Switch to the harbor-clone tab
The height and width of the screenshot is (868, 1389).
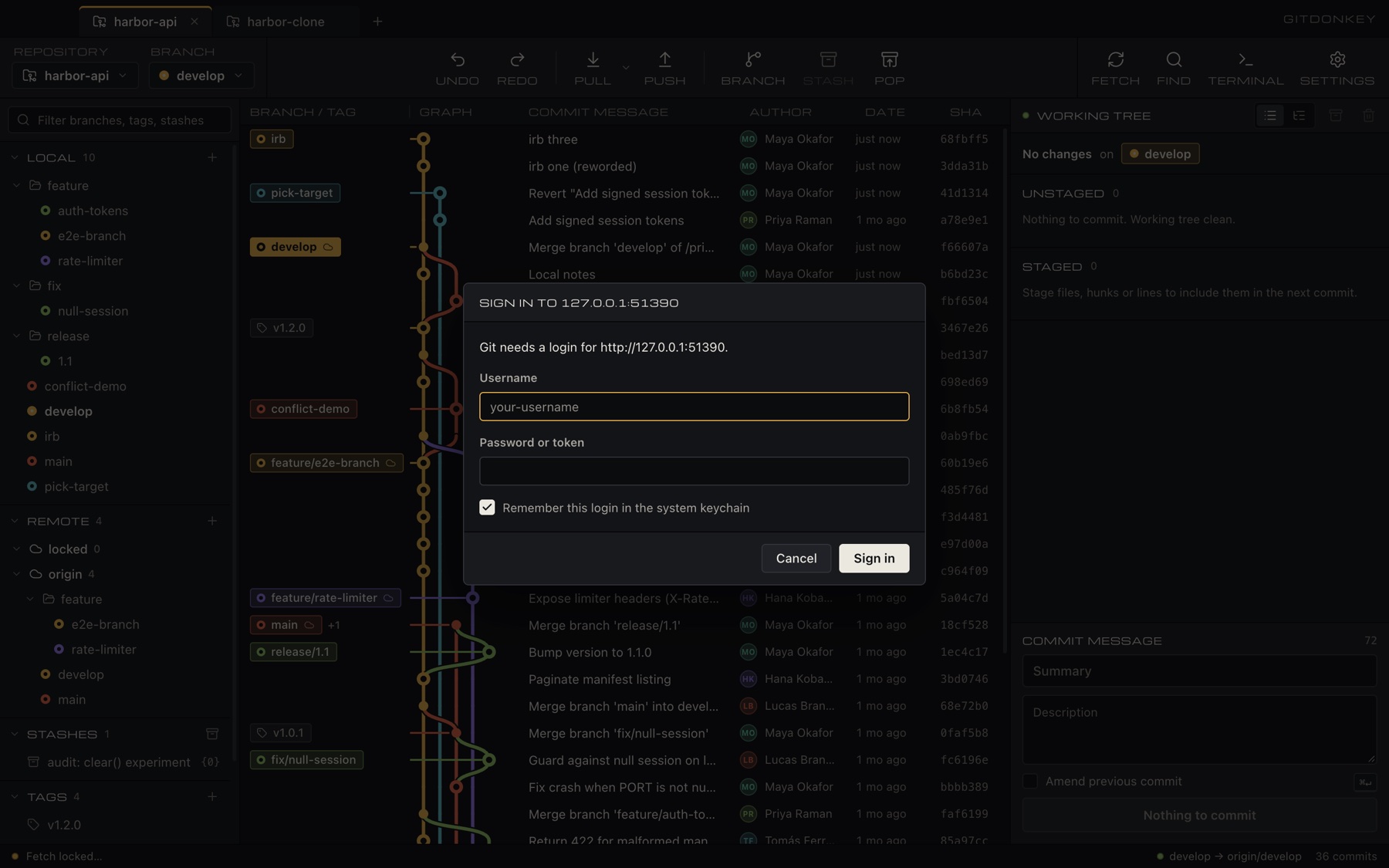coord(285,22)
